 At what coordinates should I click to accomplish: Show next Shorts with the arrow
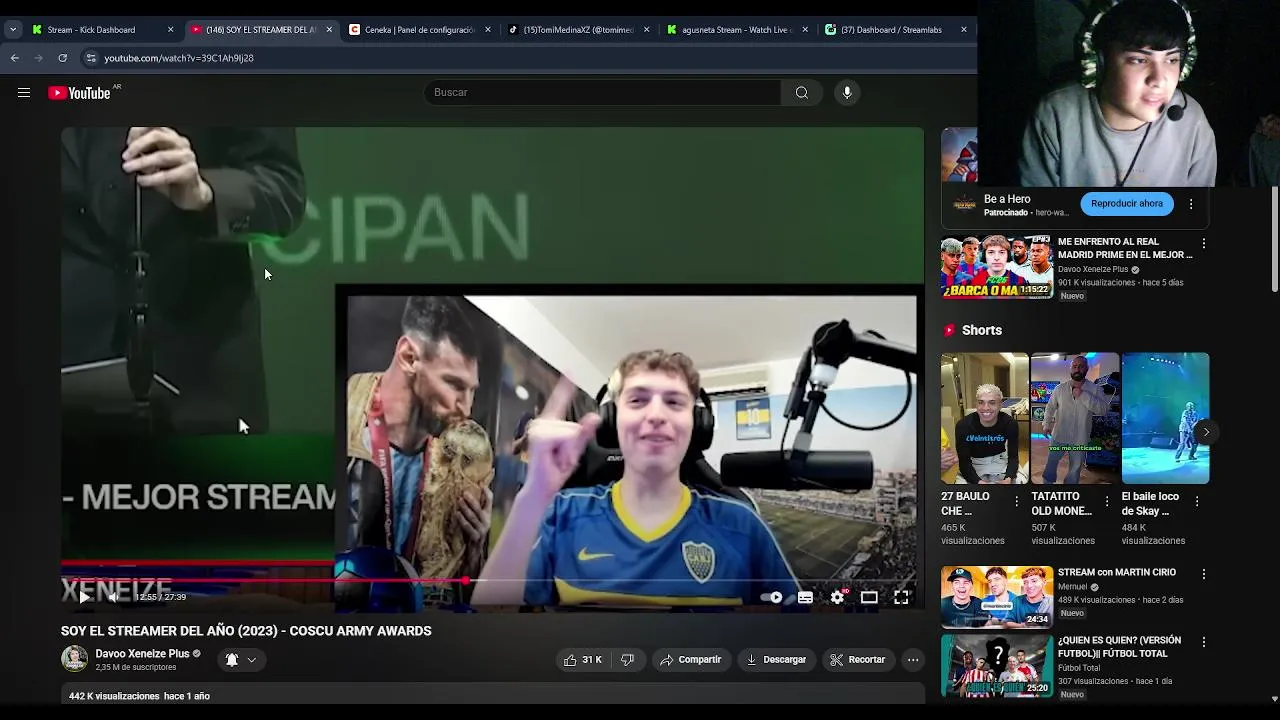(x=1206, y=432)
